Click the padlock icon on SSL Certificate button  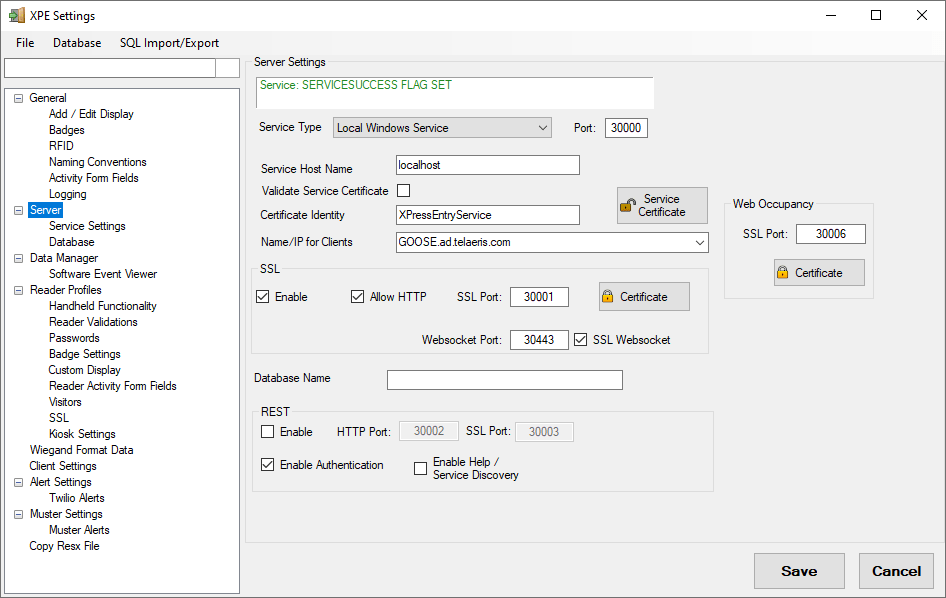[x=608, y=296]
